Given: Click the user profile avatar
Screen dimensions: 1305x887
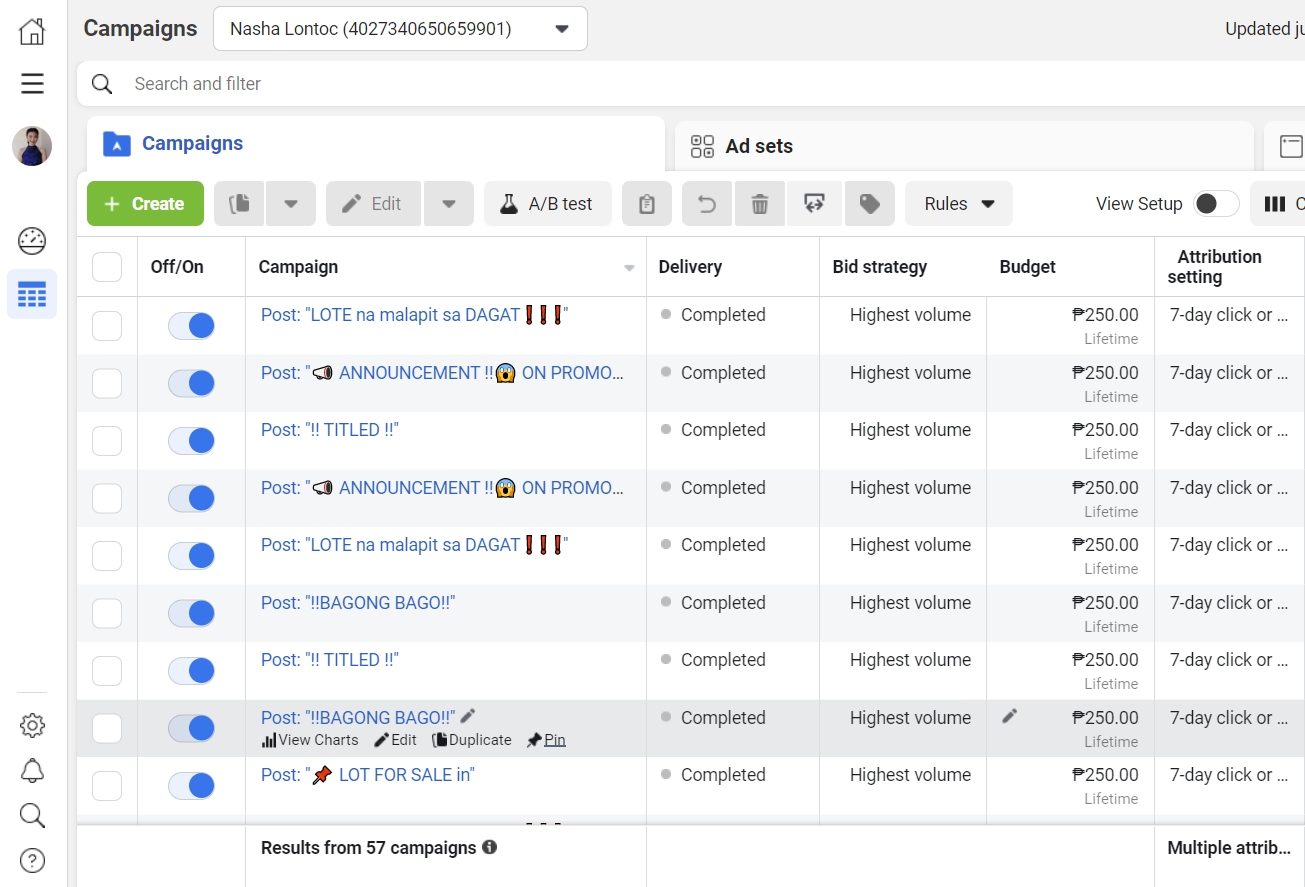Looking at the screenshot, I should pos(32,146).
